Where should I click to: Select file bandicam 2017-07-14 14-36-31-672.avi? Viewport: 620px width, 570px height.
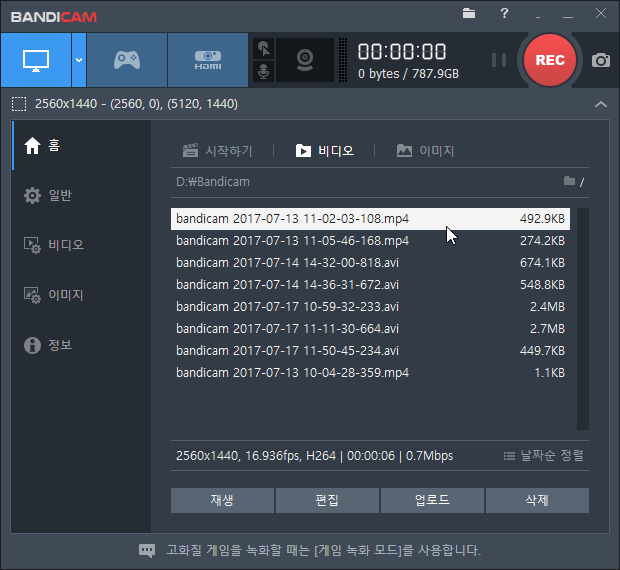pos(370,285)
